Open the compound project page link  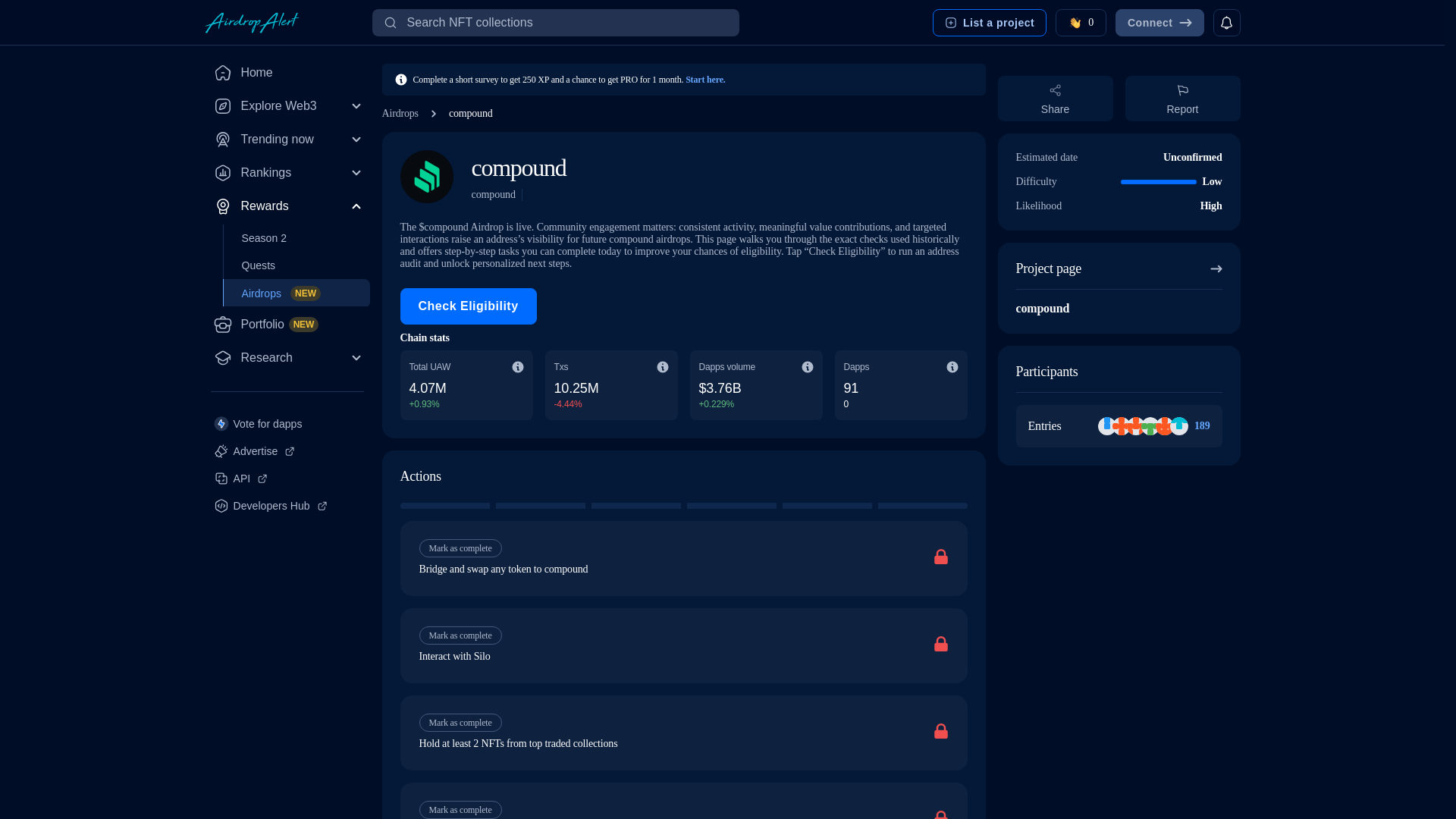(x=1043, y=309)
